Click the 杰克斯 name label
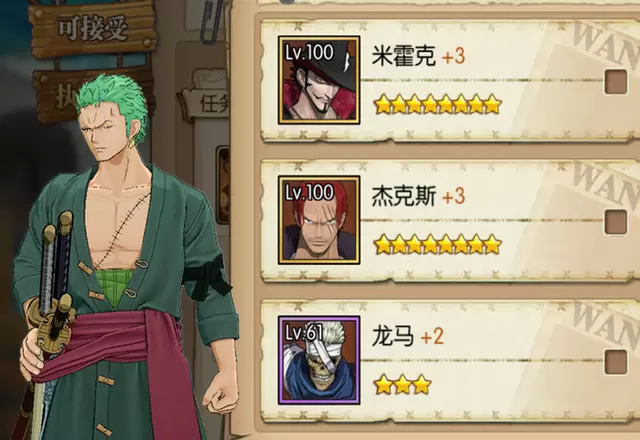 (x=403, y=196)
